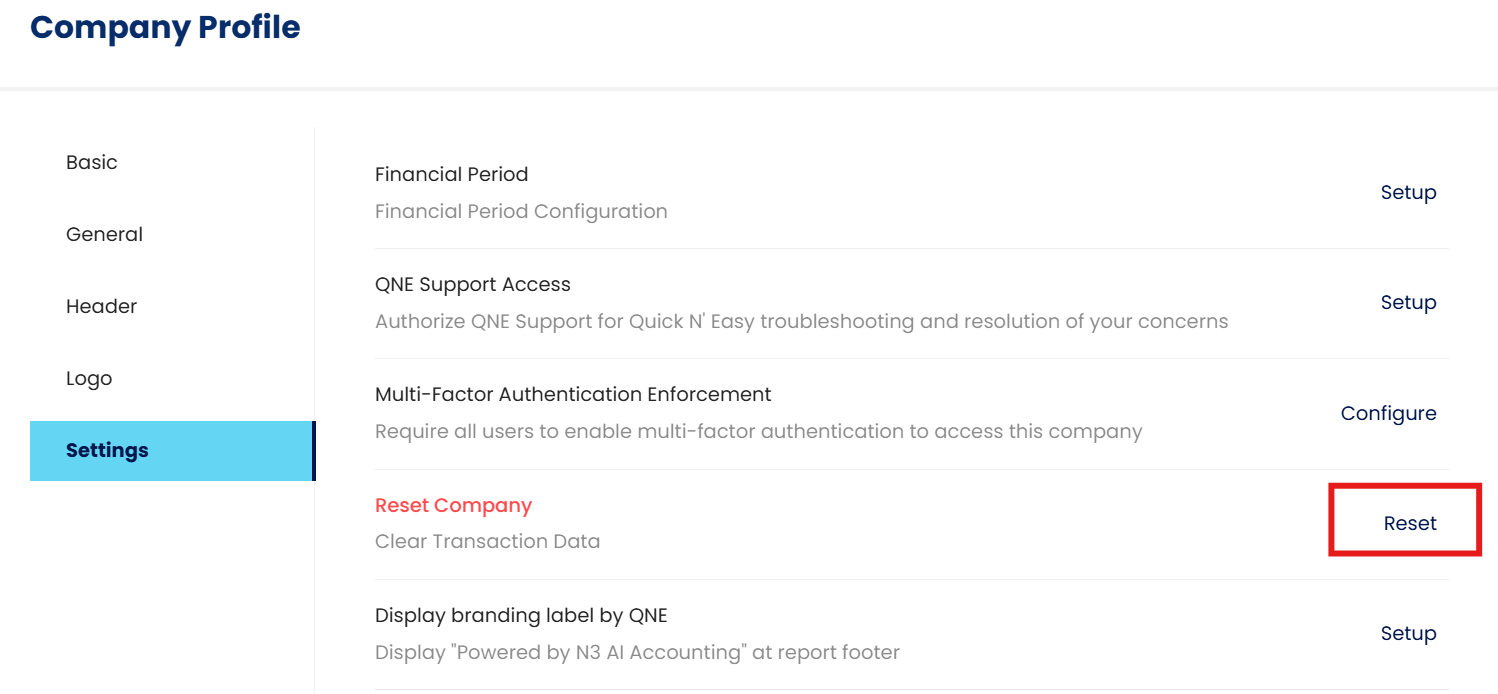Click the Settings tab

click(x=107, y=450)
